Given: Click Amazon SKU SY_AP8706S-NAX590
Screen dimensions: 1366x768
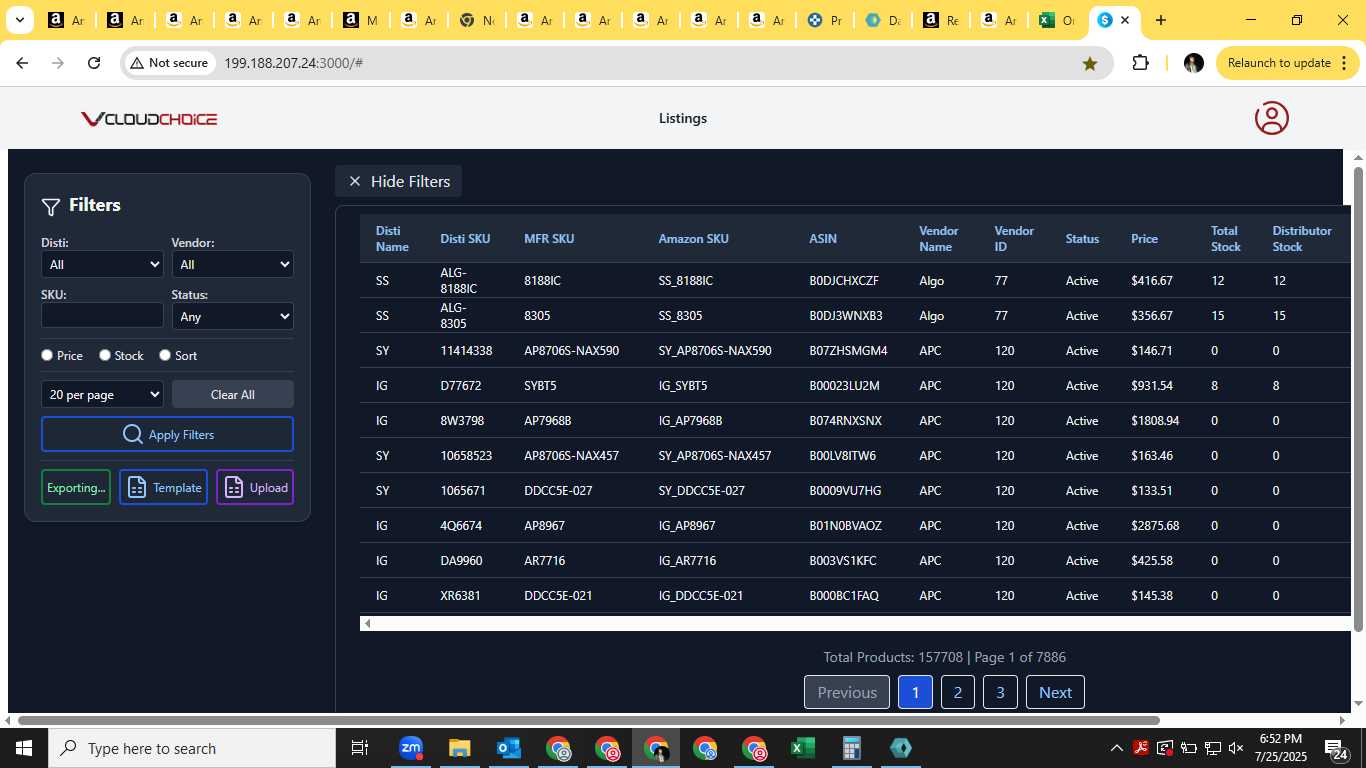Looking at the screenshot, I should coord(715,351).
